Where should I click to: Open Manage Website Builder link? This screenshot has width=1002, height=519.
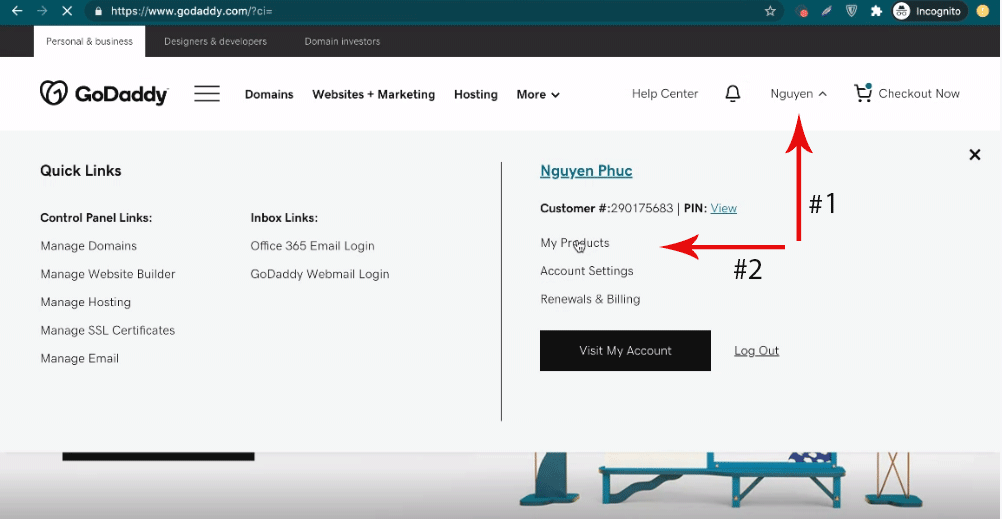pyautogui.click(x=107, y=274)
